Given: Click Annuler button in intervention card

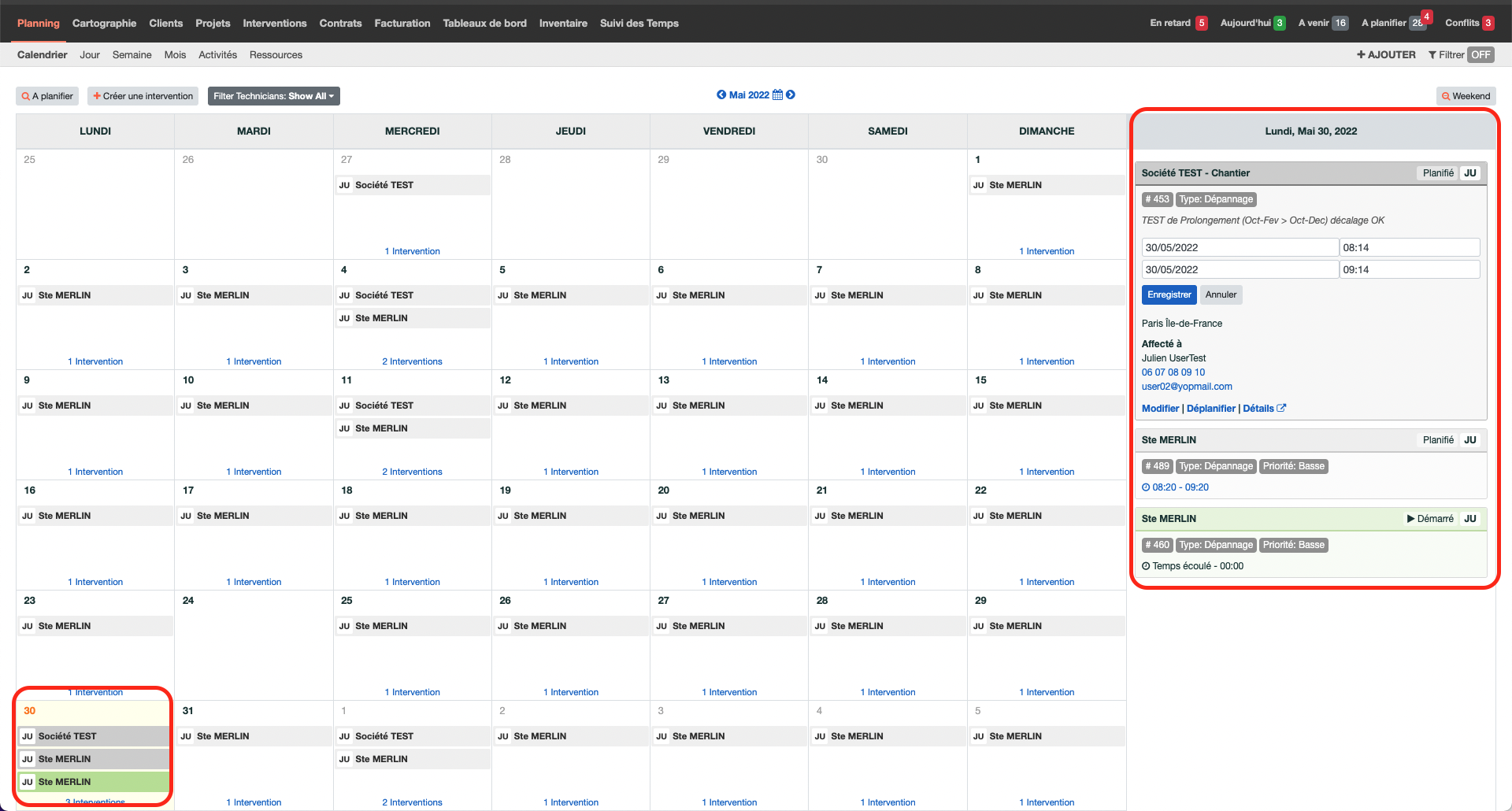Looking at the screenshot, I should pos(1221,294).
